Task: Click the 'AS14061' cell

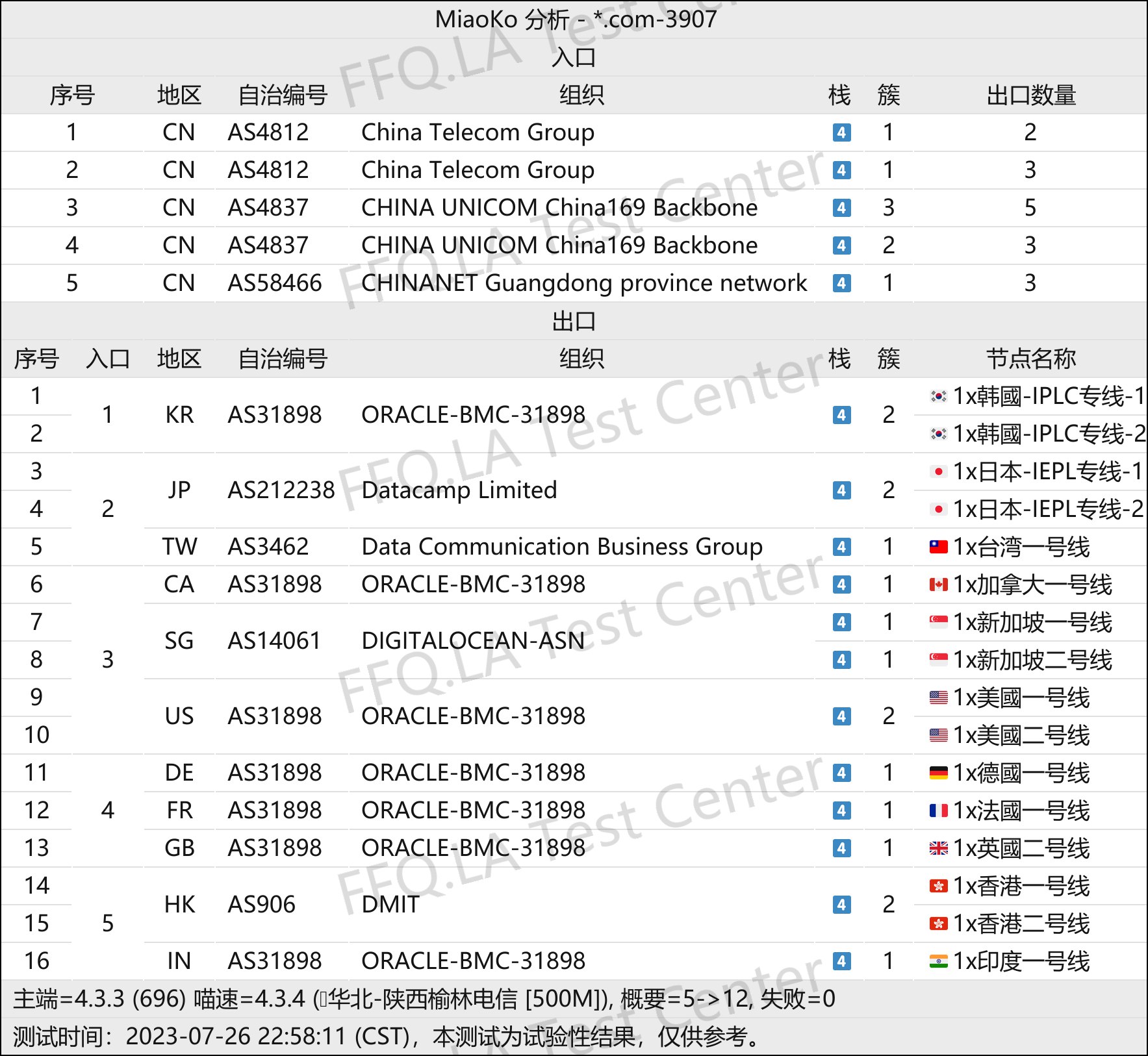Action: pos(274,641)
